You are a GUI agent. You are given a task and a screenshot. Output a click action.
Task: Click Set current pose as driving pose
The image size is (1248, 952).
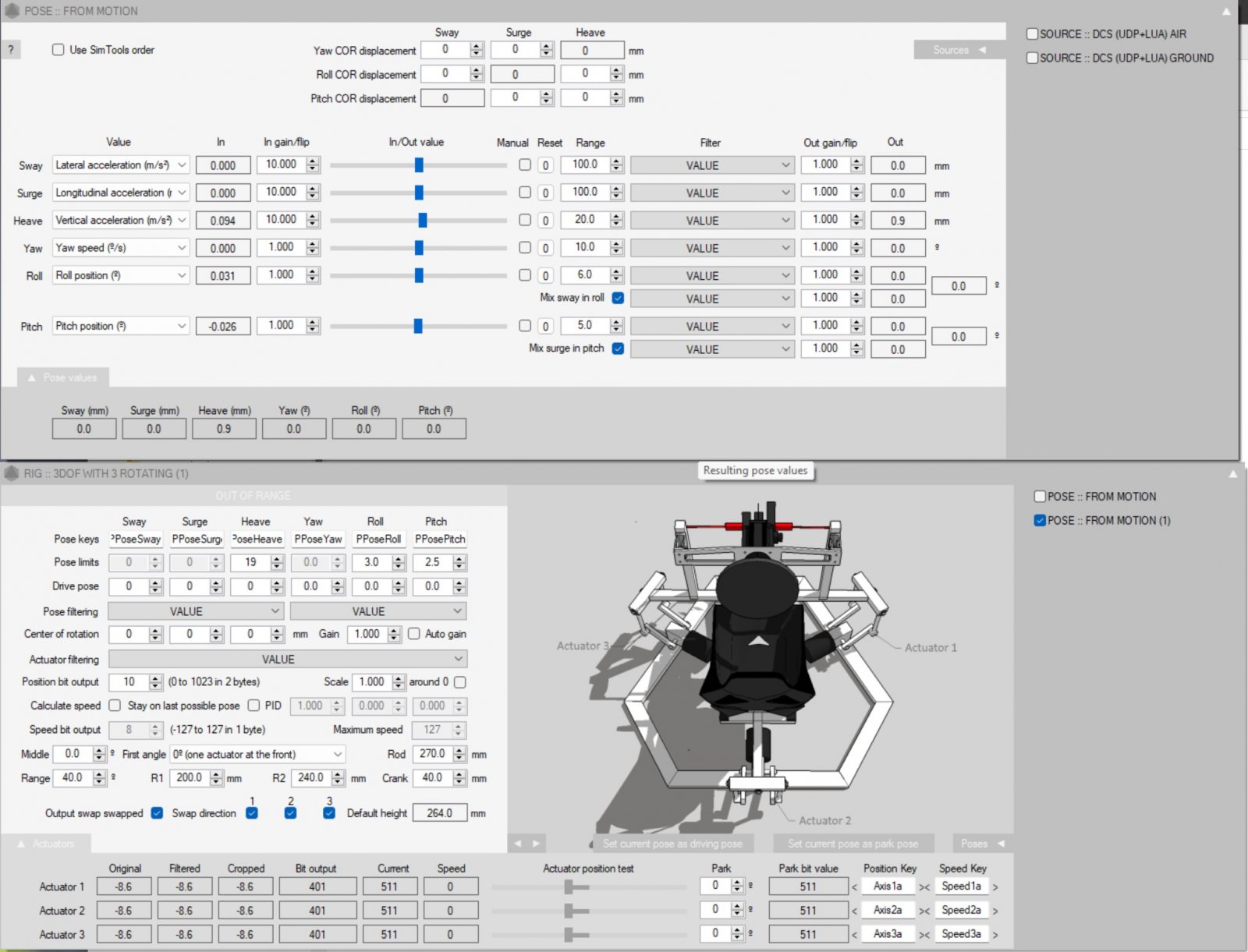click(x=672, y=844)
